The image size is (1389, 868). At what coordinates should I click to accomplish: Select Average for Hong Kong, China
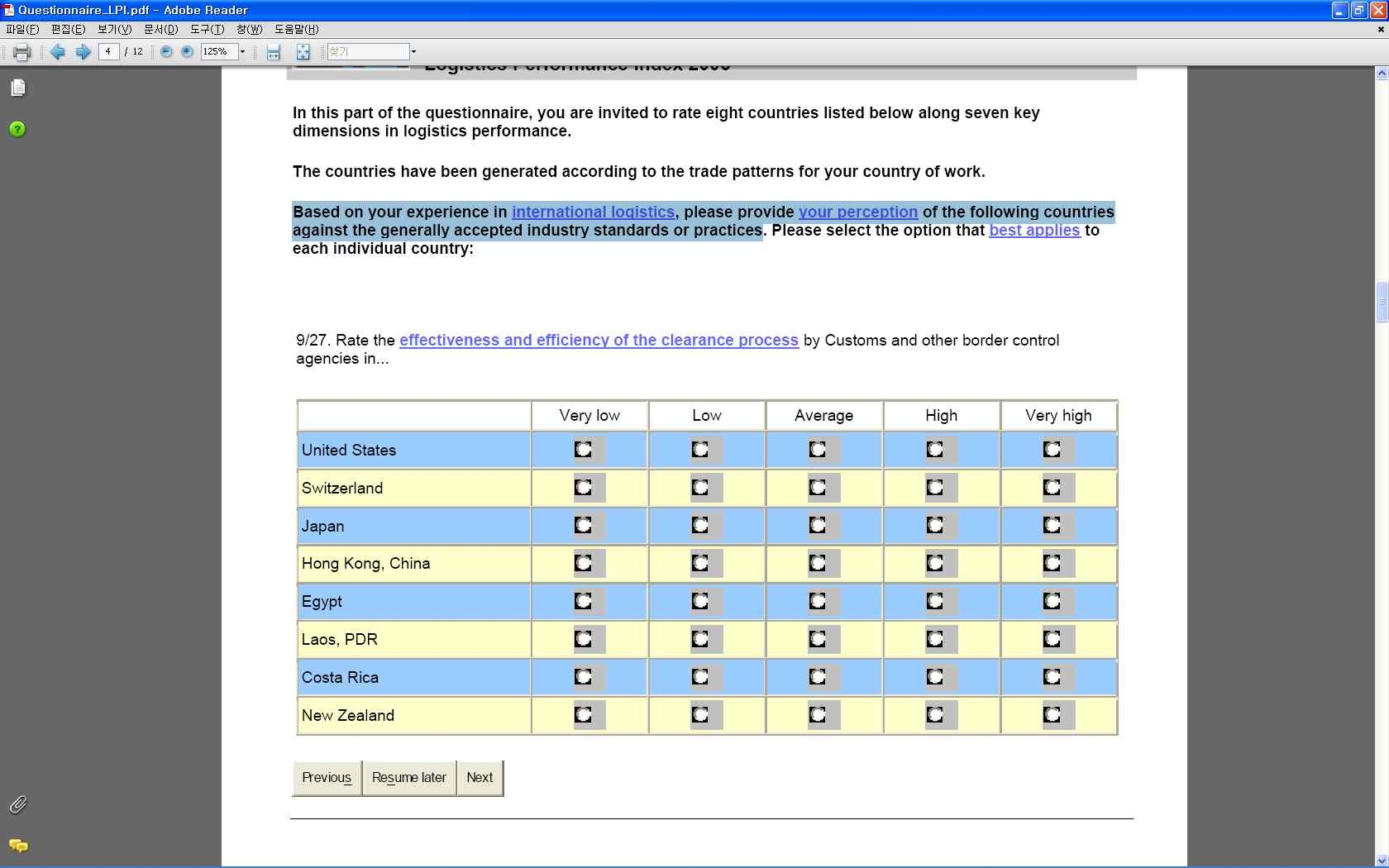pyautogui.click(x=818, y=563)
